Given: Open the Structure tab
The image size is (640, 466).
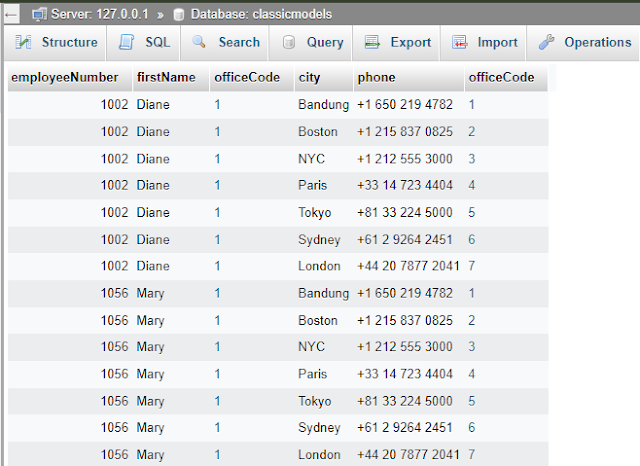Looking at the screenshot, I should [x=56, y=42].
